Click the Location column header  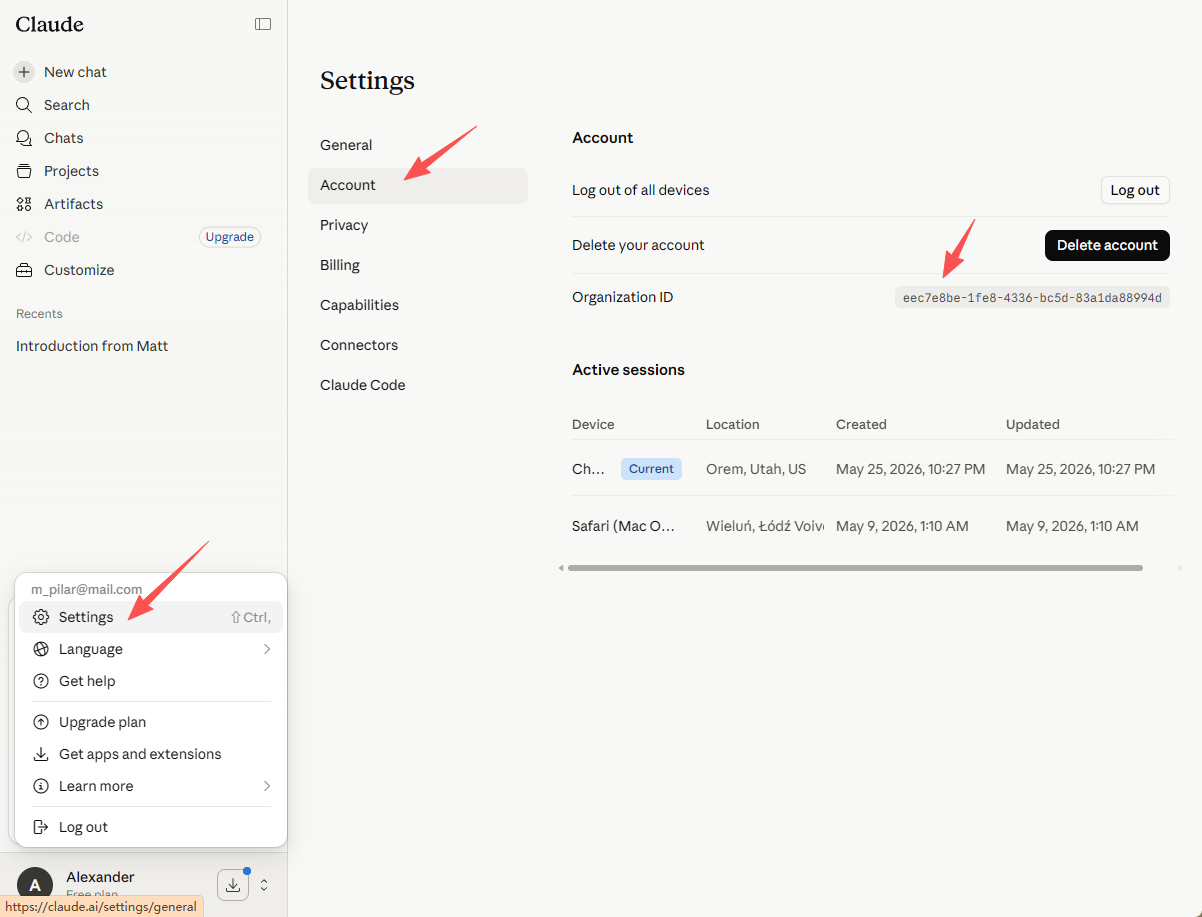(x=733, y=424)
